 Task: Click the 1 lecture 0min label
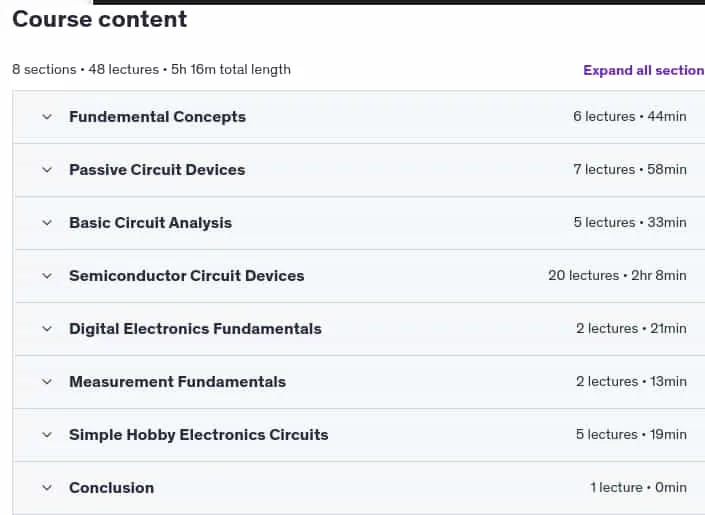[x=638, y=488]
